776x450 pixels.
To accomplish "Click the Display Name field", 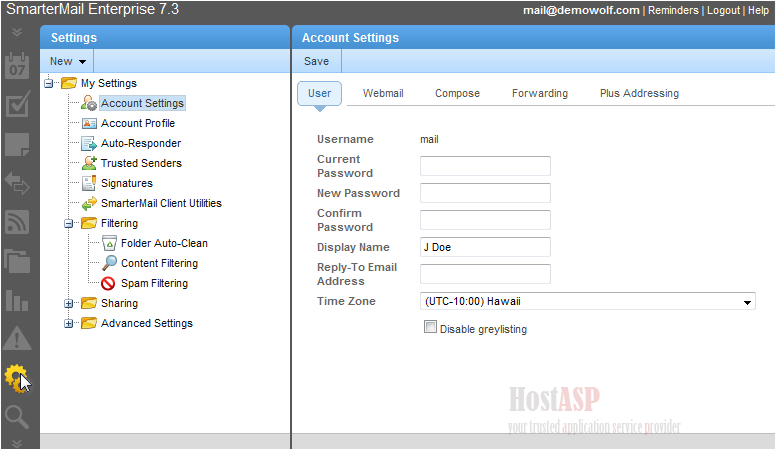I will (485, 247).
